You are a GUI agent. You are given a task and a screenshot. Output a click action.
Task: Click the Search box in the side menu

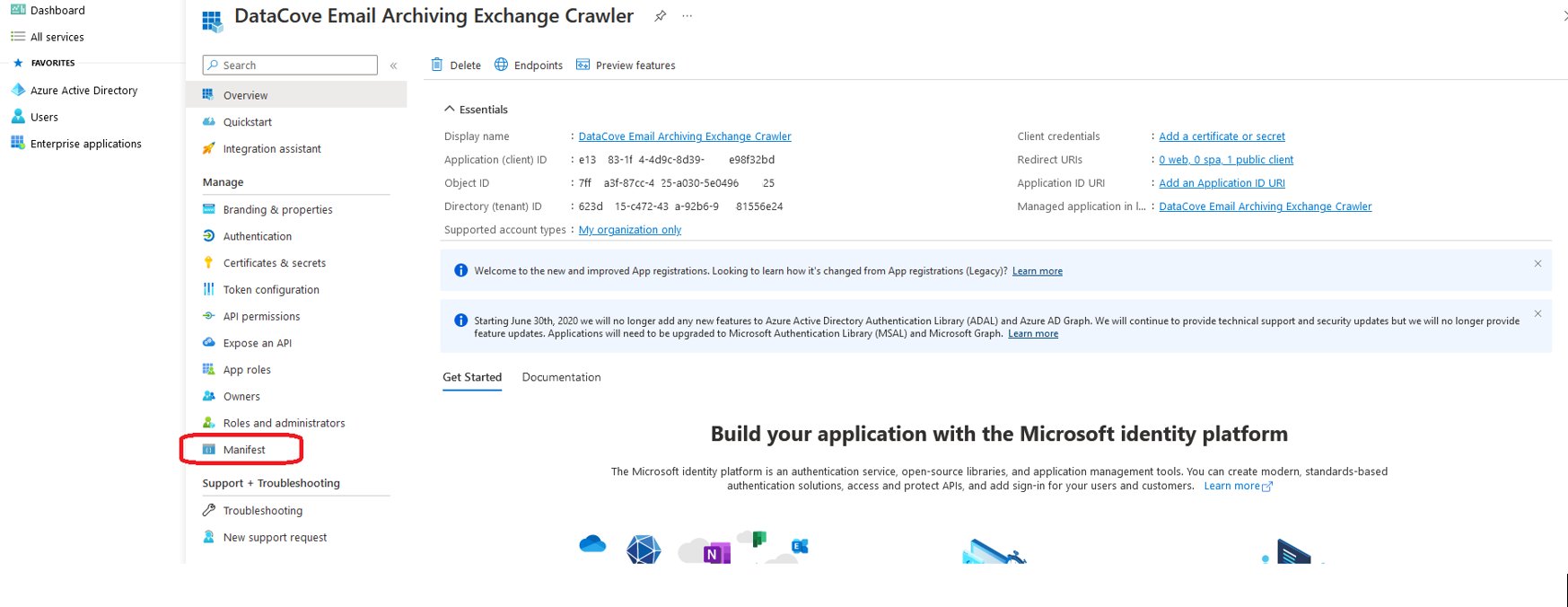[290, 65]
